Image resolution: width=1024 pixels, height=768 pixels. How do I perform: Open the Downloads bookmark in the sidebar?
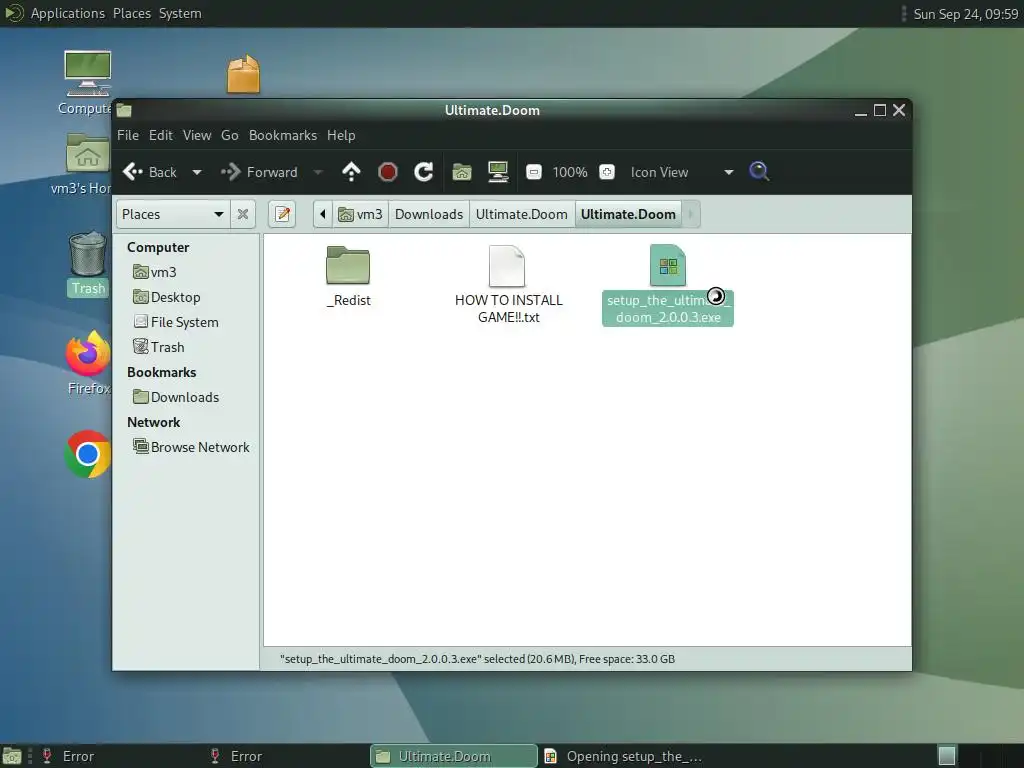(x=176, y=397)
